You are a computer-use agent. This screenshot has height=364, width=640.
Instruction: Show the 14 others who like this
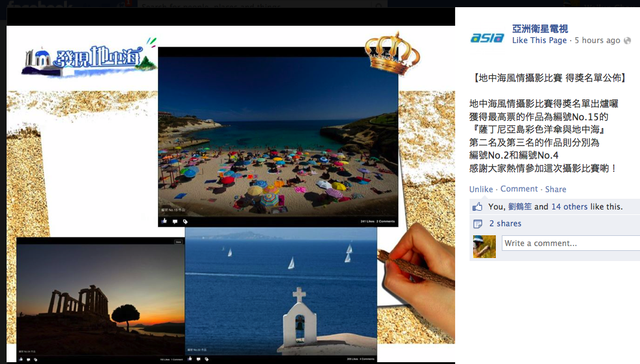pyautogui.click(x=569, y=206)
